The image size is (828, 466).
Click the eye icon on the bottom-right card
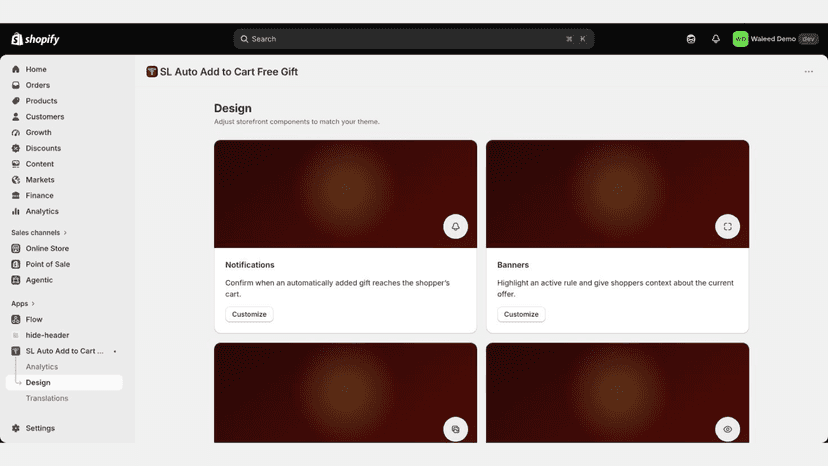click(x=727, y=430)
